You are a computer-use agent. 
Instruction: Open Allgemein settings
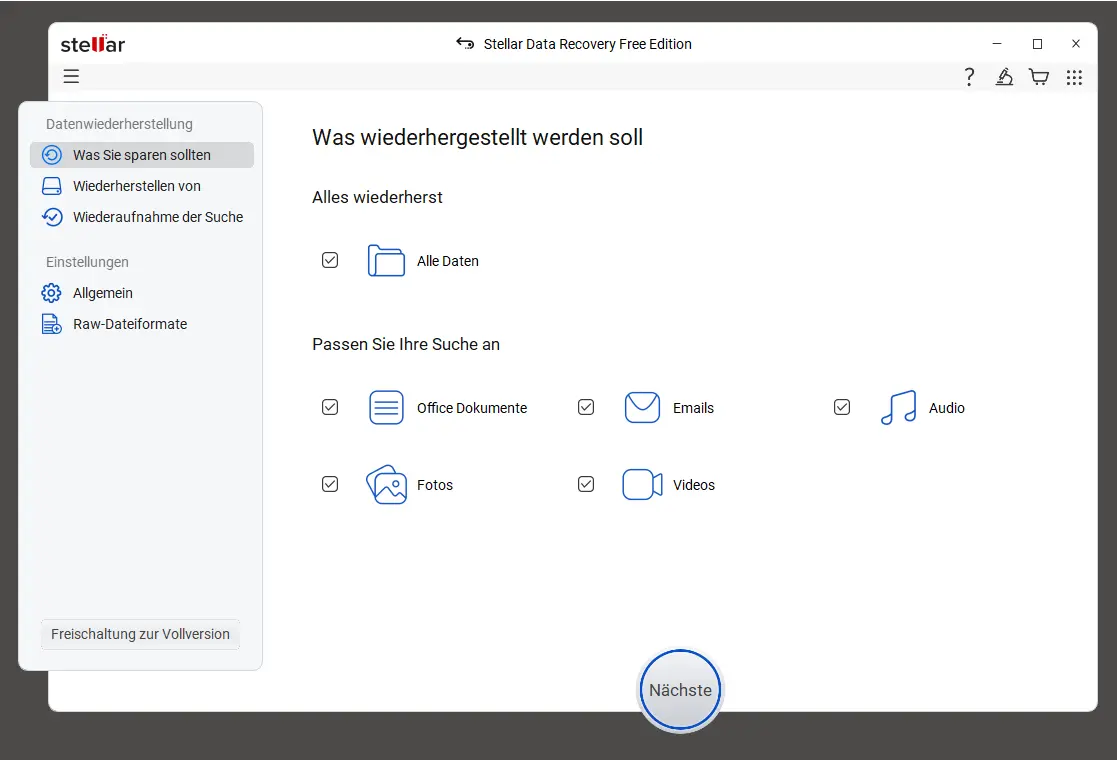coord(102,293)
